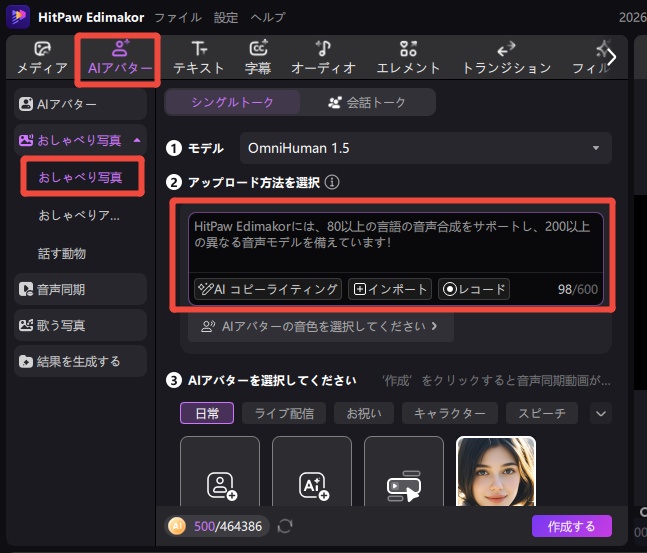Open 結果を生成する in the sidebar

click(x=80, y=362)
